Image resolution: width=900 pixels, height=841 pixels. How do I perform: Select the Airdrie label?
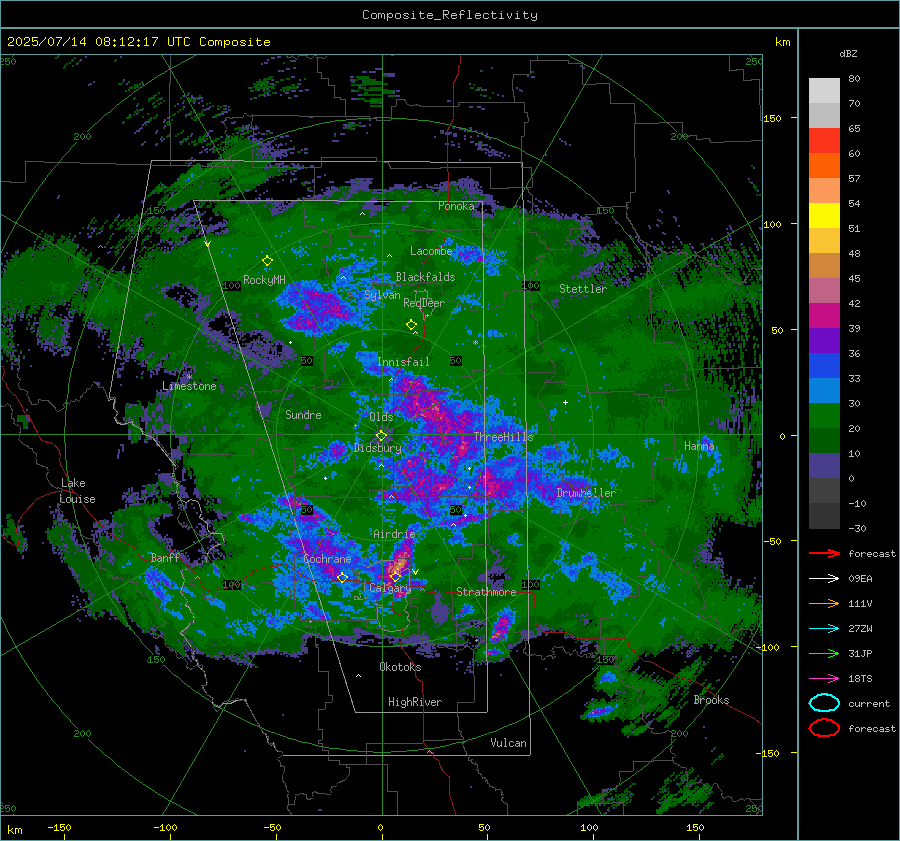tap(394, 534)
